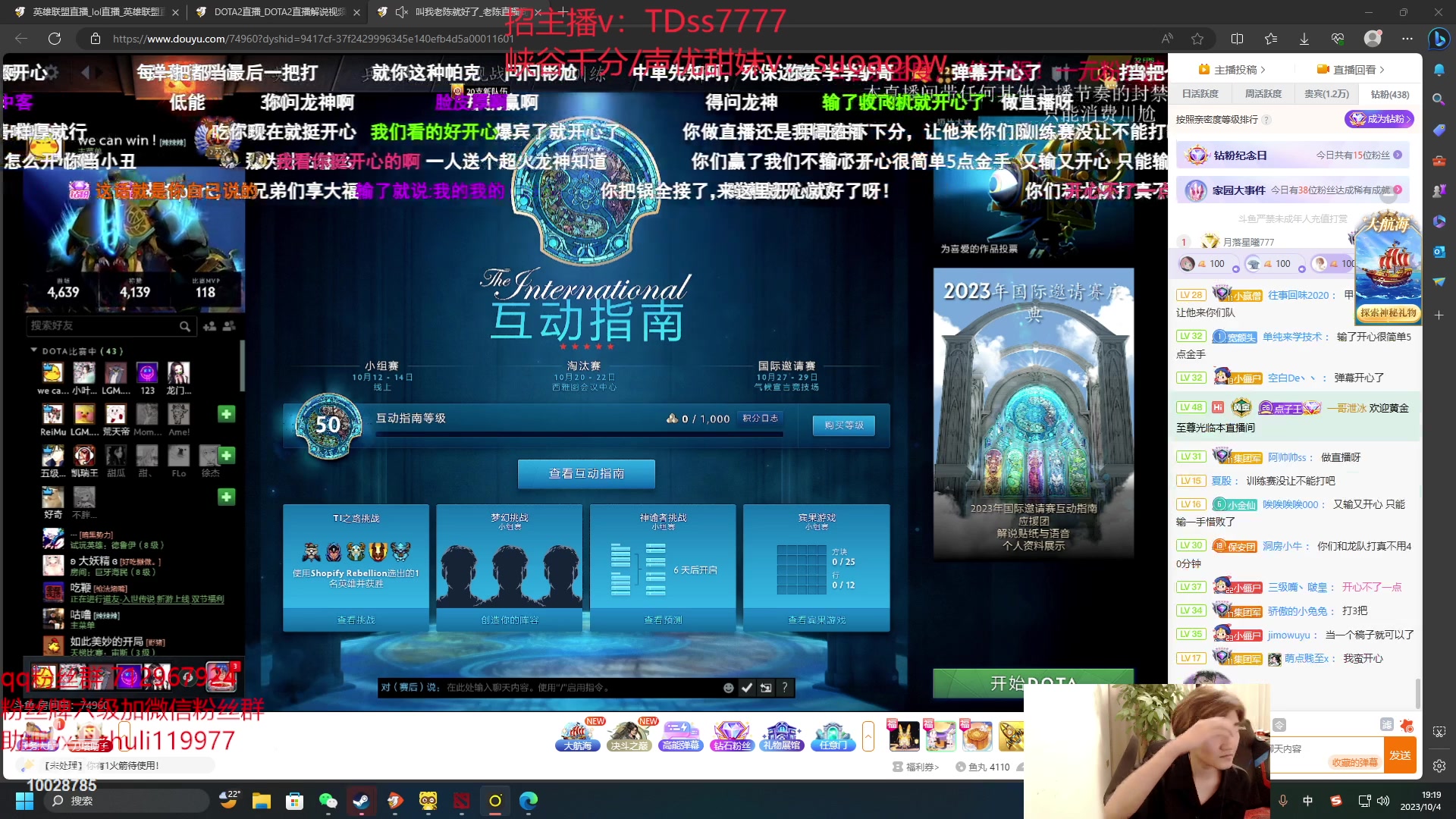Click the Dota friends list scrollbar
This screenshot has width=1456, height=819.
pyautogui.click(x=242, y=366)
